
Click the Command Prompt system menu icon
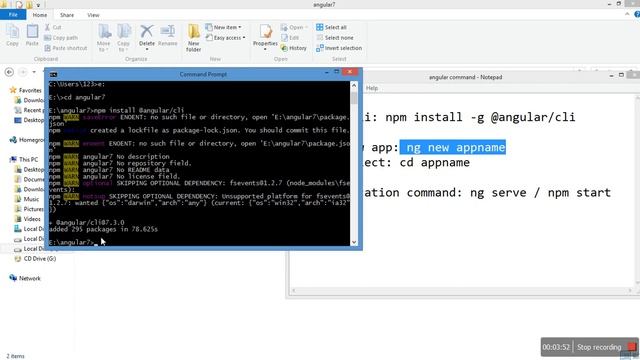pyautogui.click(x=53, y=74)
